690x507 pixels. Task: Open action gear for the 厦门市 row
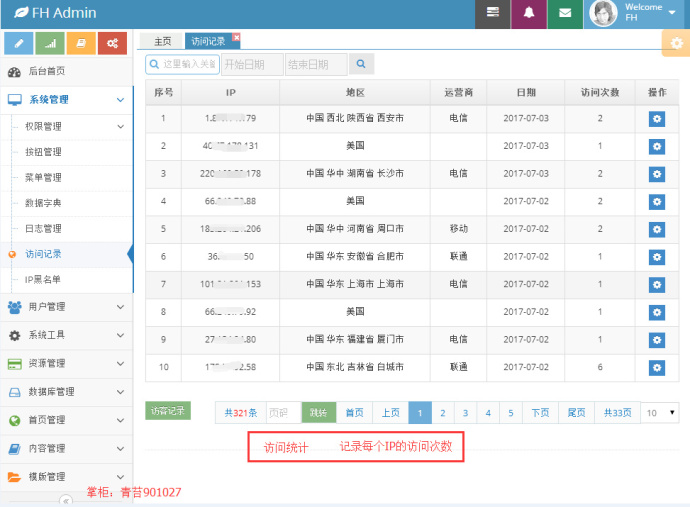click(657, 340)
